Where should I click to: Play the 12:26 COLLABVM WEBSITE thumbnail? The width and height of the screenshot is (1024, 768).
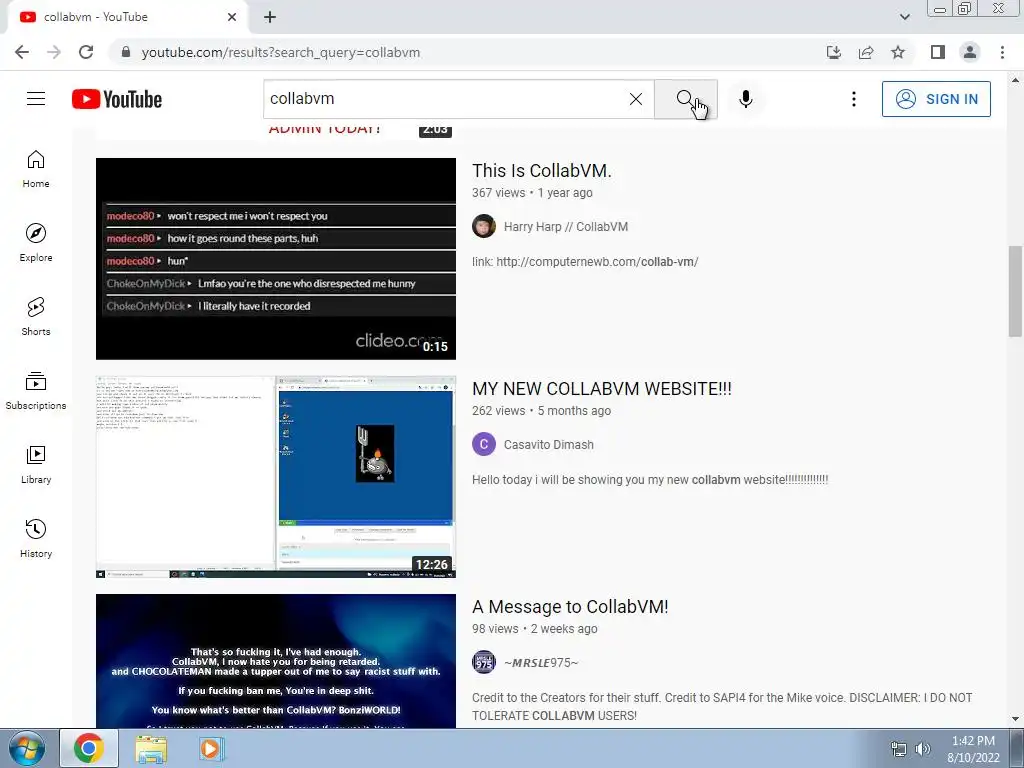tap(276, 477)
